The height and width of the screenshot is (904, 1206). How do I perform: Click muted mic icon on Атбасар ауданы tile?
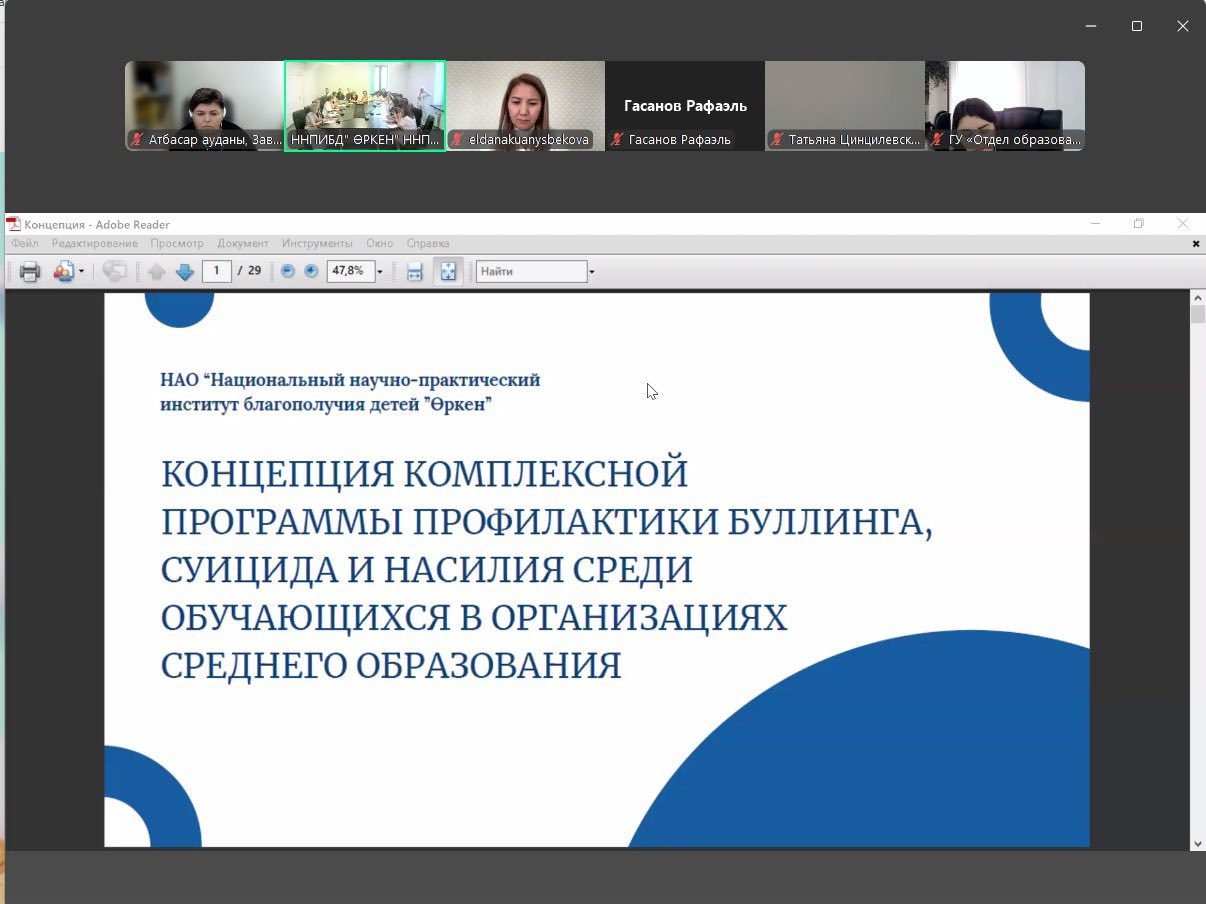tap(137, 140)
